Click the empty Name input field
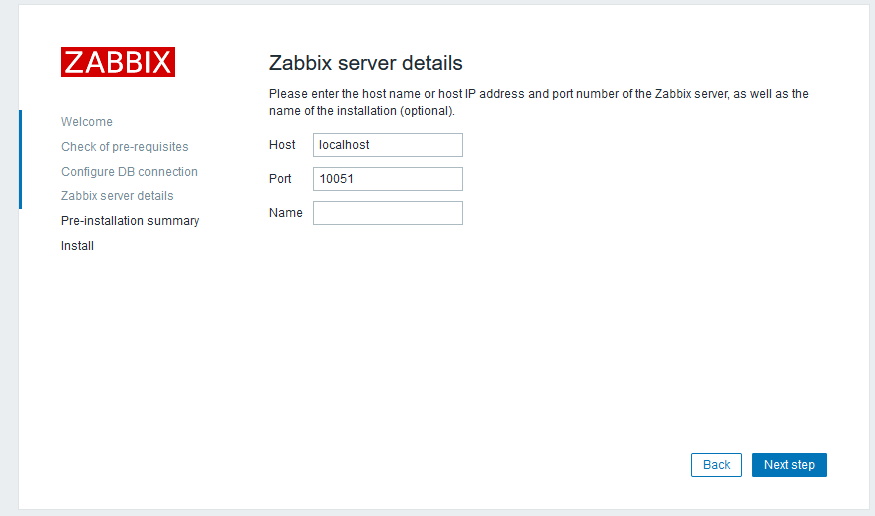875x516 pixels. [387, 213]
